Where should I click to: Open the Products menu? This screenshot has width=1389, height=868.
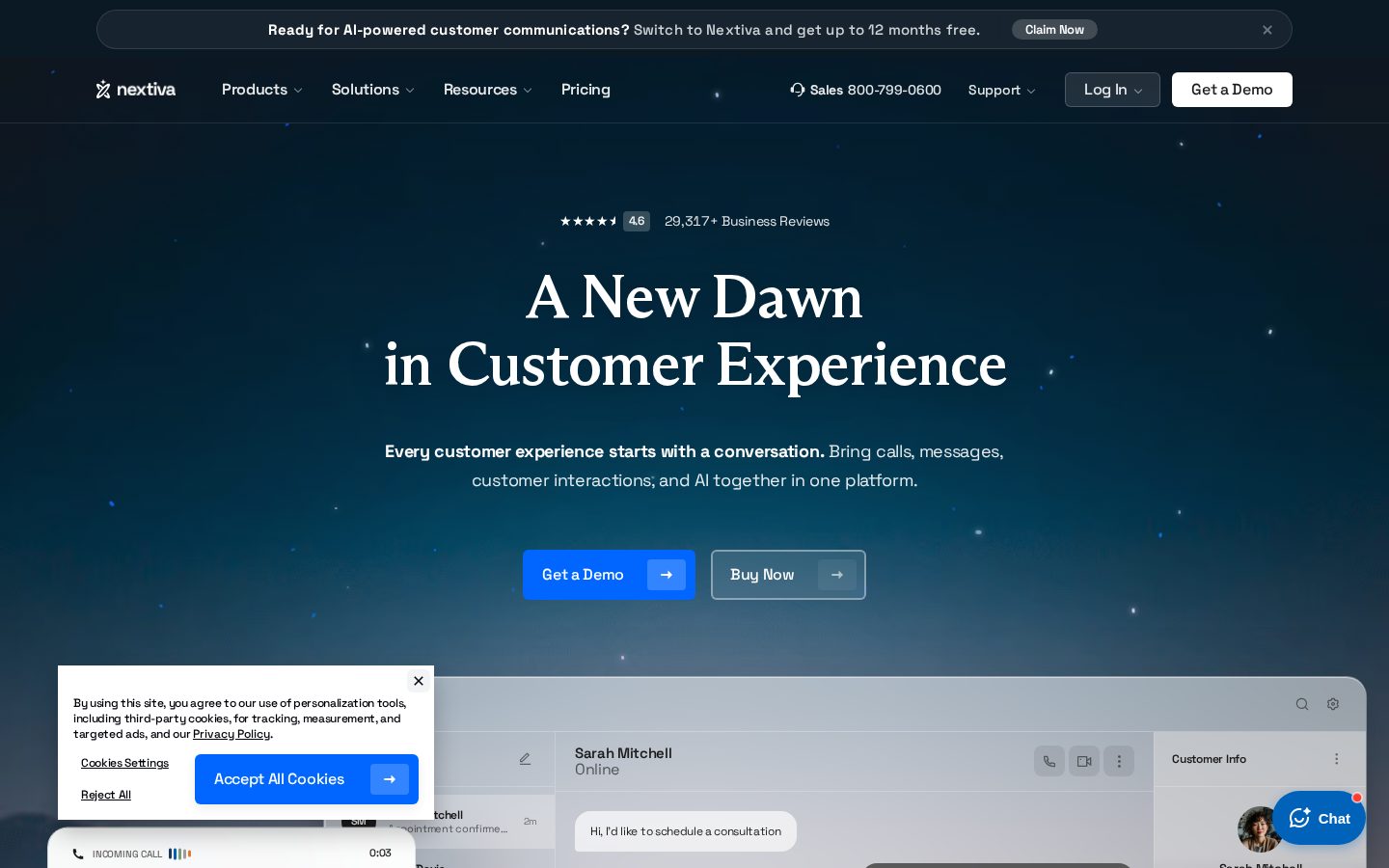click(x=261, y=90)
